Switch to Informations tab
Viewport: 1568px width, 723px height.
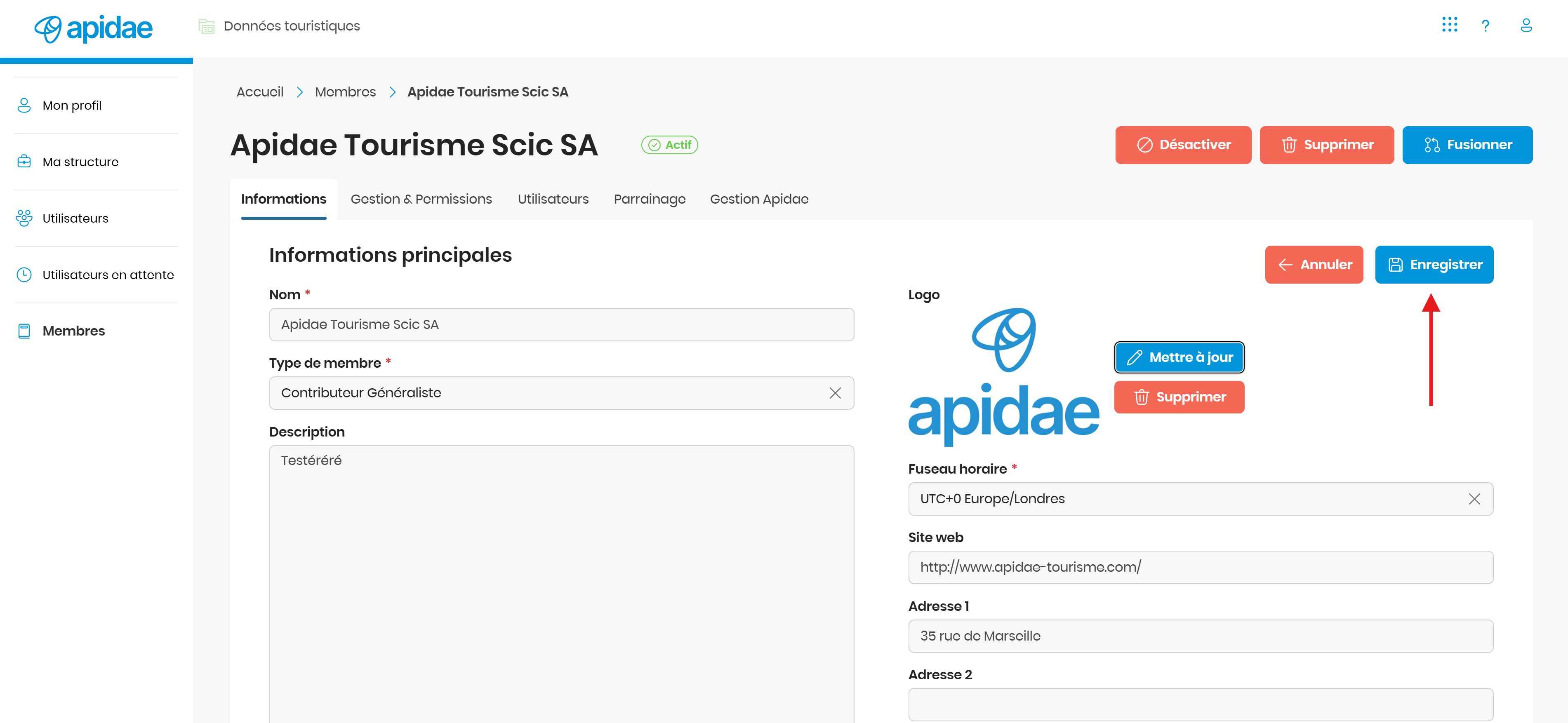284,199
